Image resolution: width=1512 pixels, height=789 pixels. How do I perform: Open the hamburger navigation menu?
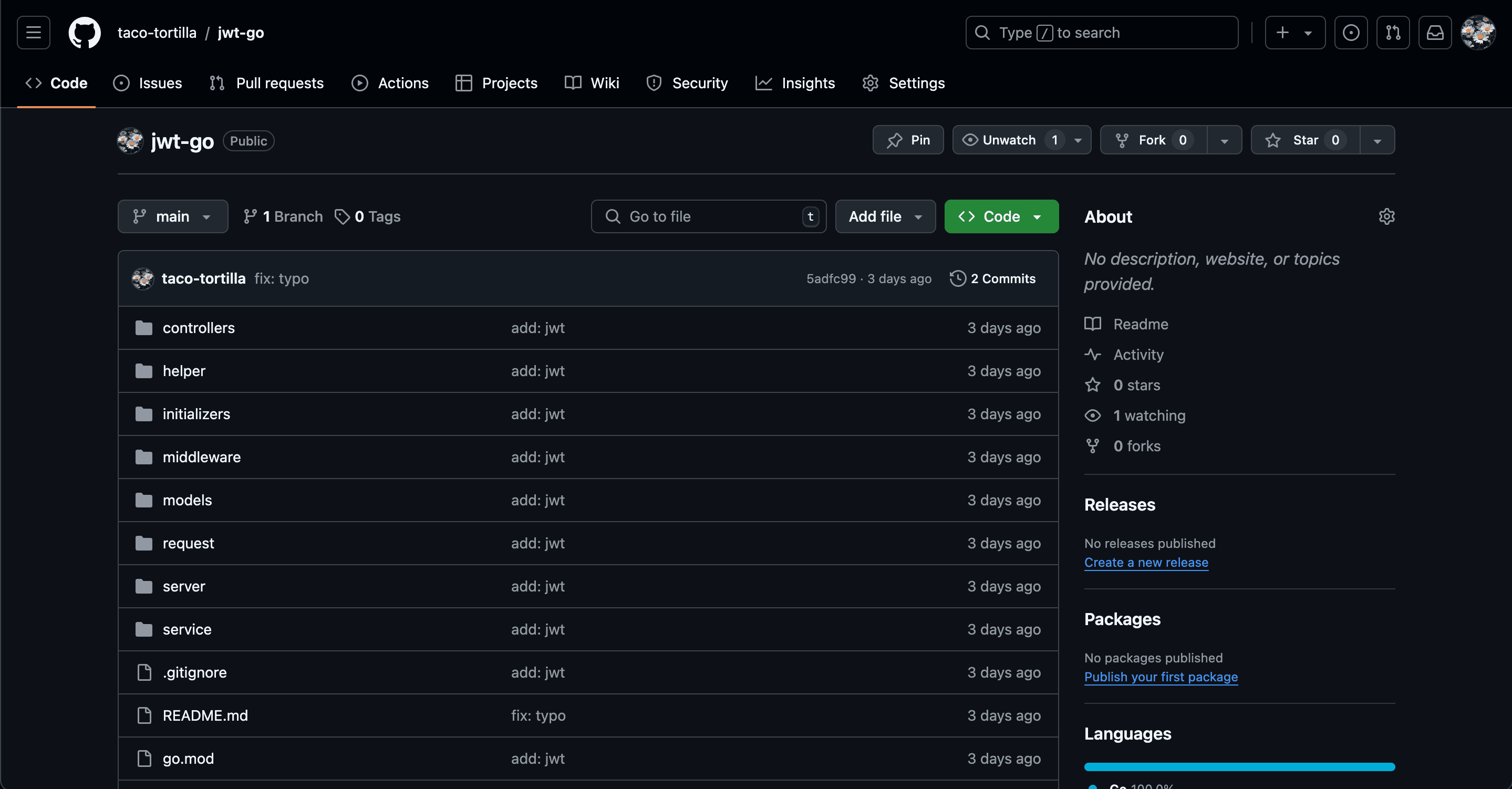[x=34, y=33]
